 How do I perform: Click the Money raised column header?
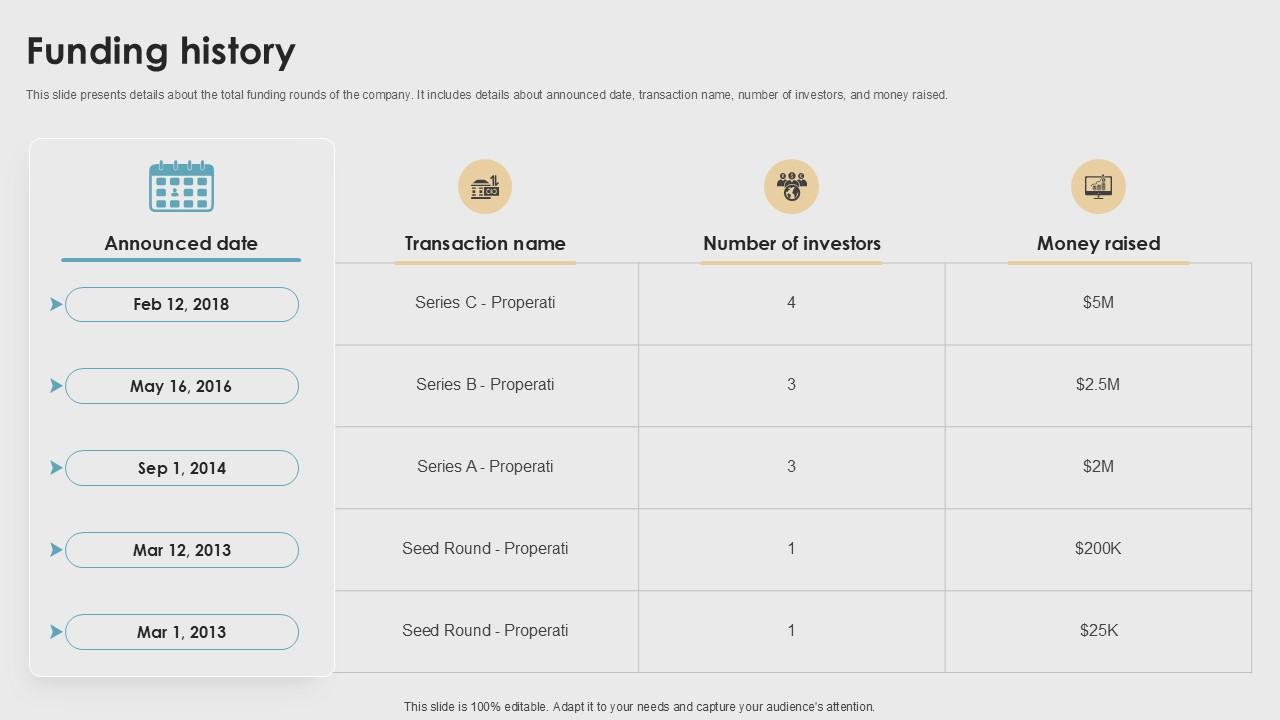tap(1098, 243)
